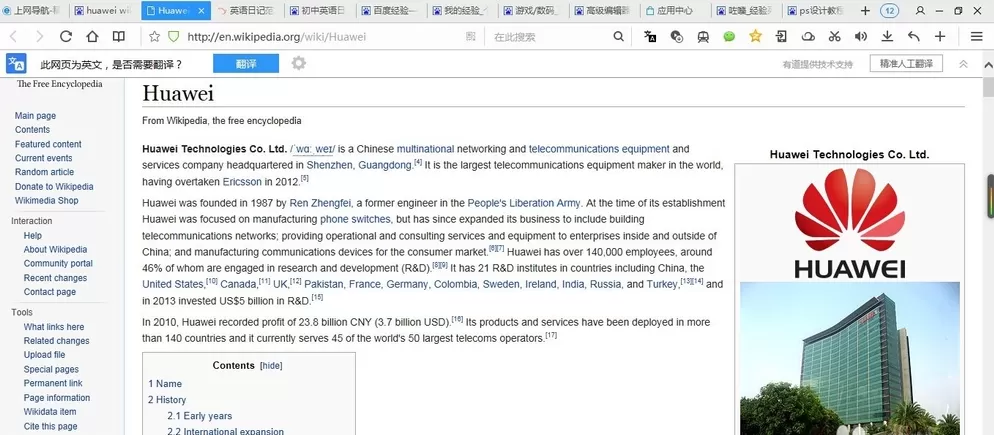Mute page sound speaker icon

pos(860,37)
